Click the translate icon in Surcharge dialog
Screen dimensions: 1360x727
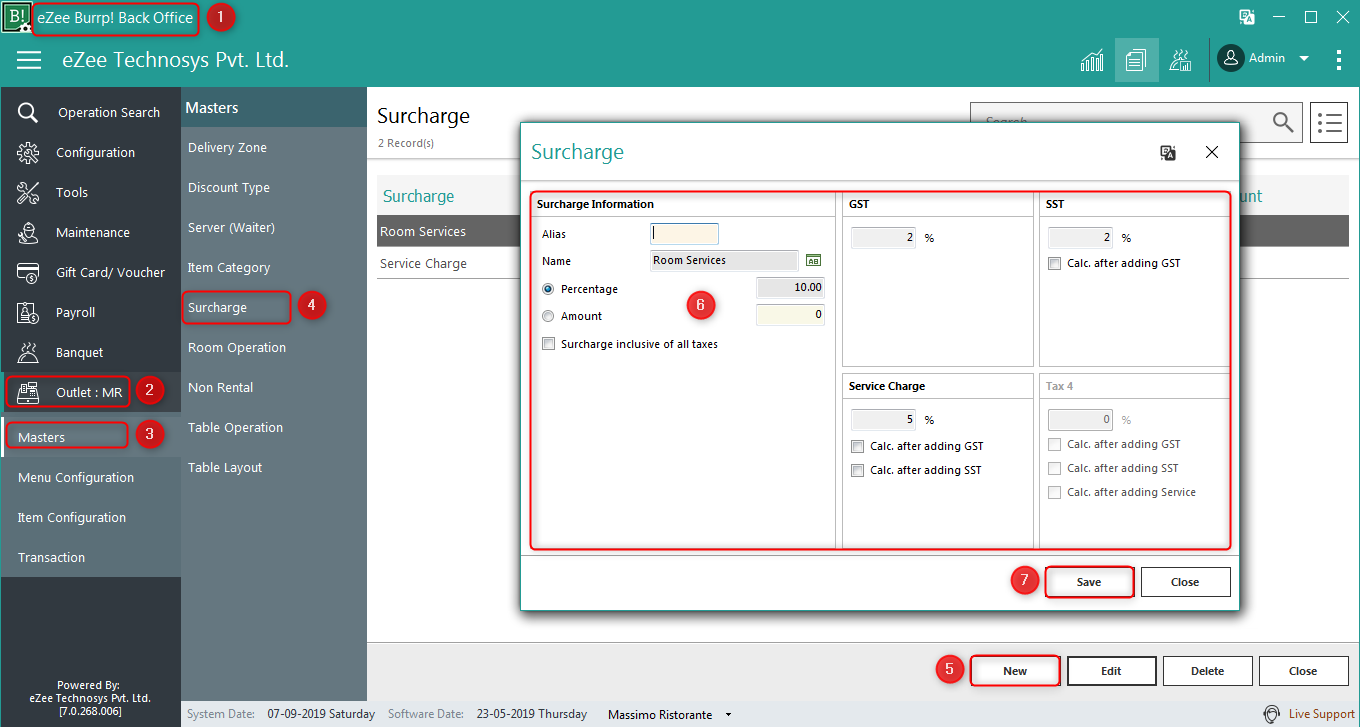pos(1168,152)
